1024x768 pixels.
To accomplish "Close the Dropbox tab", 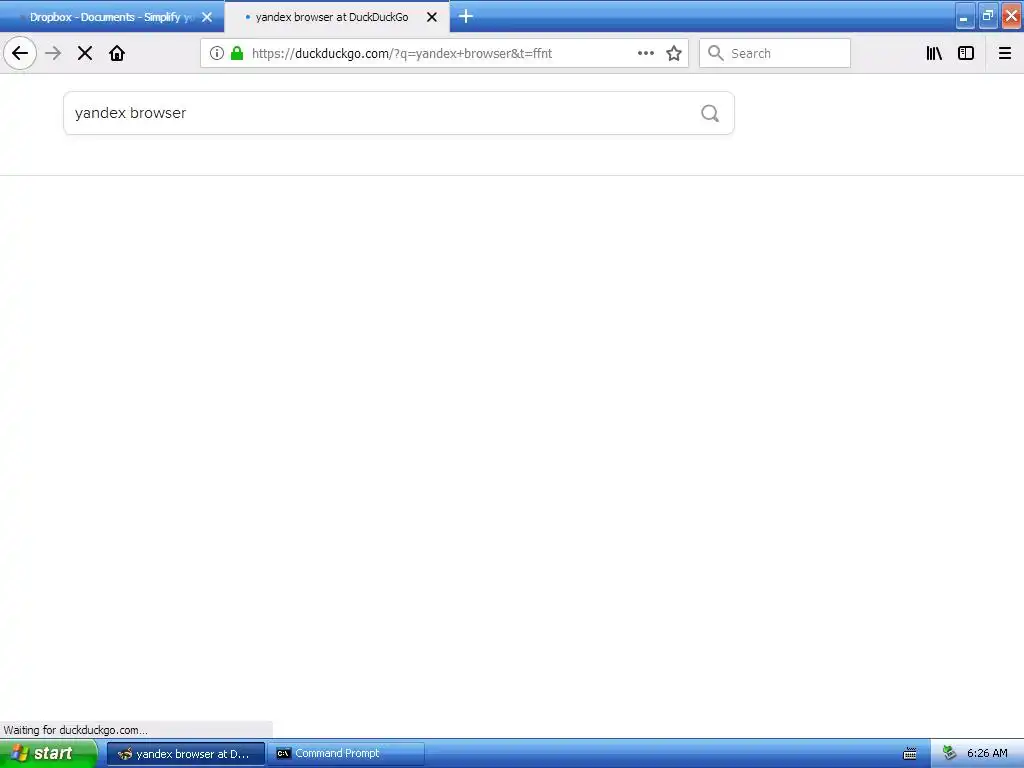I will click(207, 17).
